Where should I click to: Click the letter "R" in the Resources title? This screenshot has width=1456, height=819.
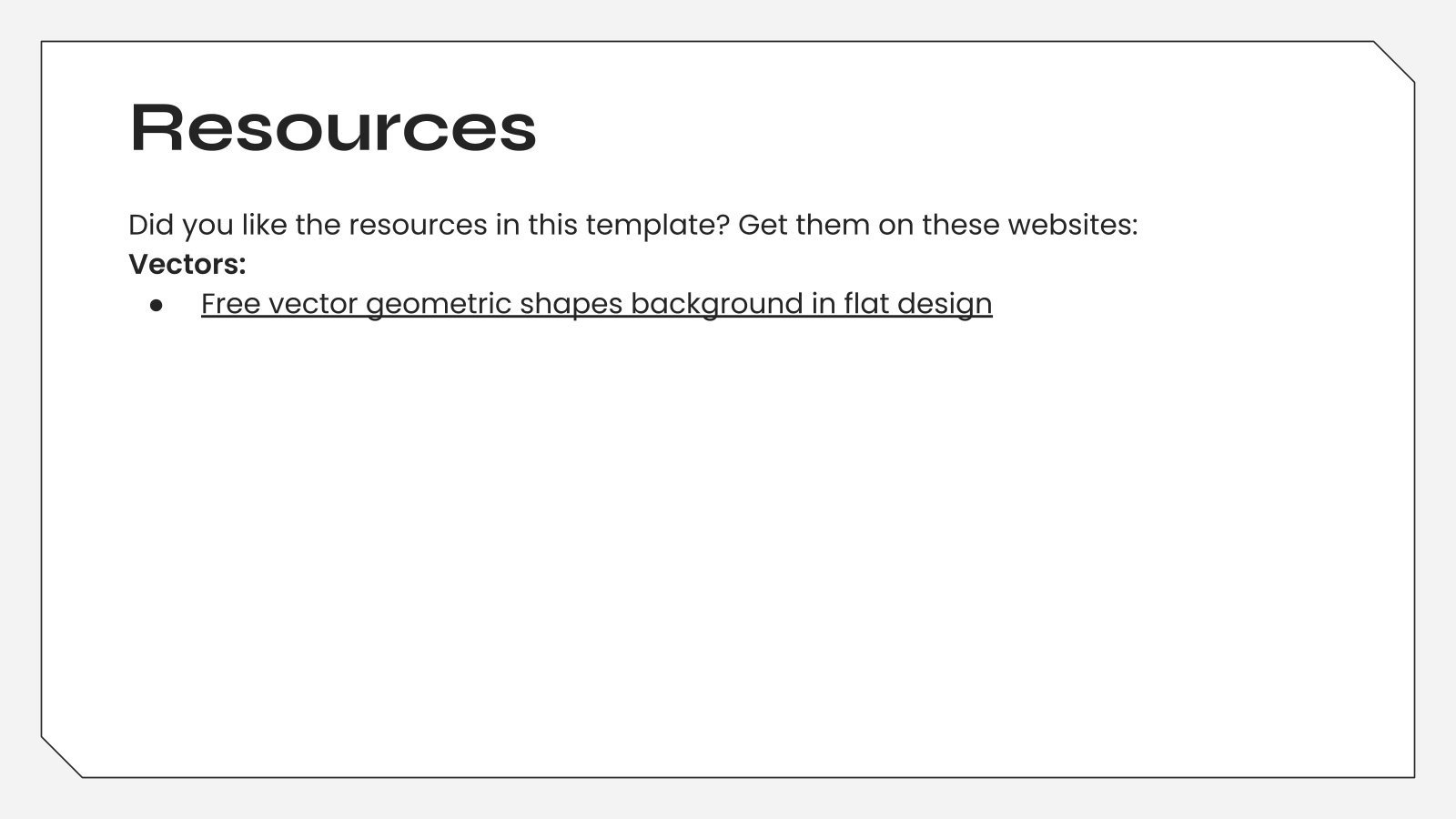tap(157, 127)
